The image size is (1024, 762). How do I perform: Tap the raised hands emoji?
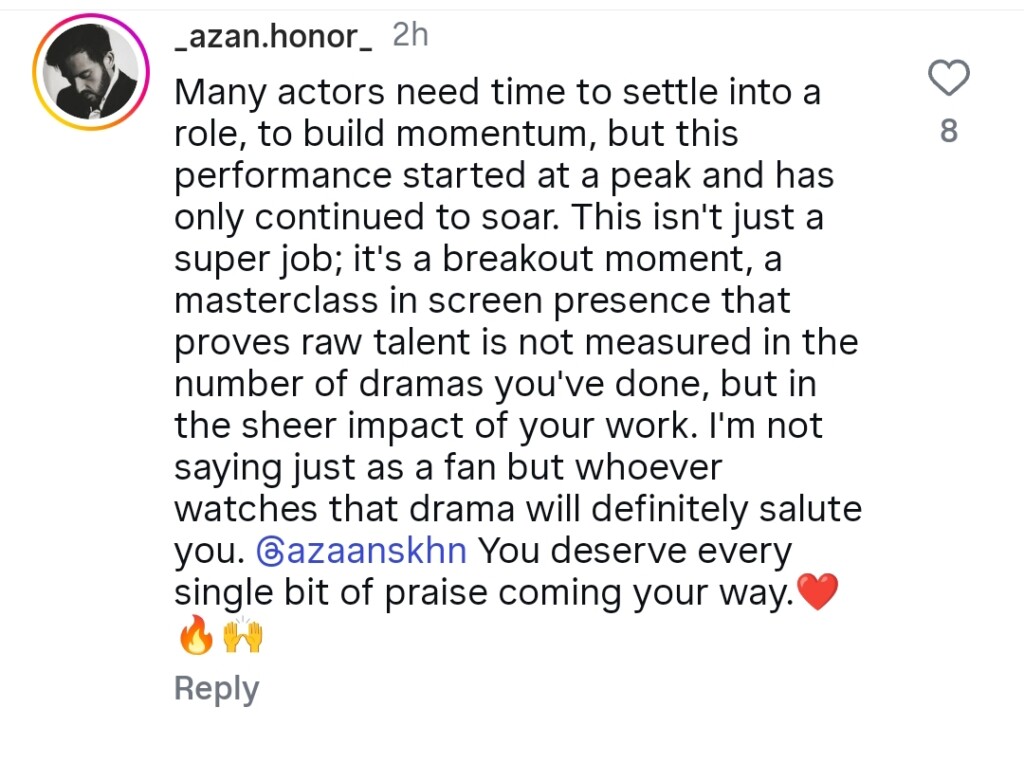243,636
